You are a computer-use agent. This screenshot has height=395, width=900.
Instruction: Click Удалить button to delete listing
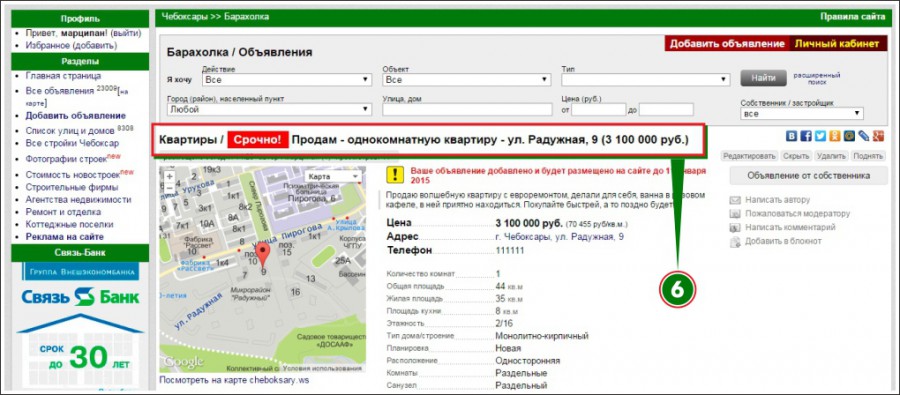click(x=831, y=156)
